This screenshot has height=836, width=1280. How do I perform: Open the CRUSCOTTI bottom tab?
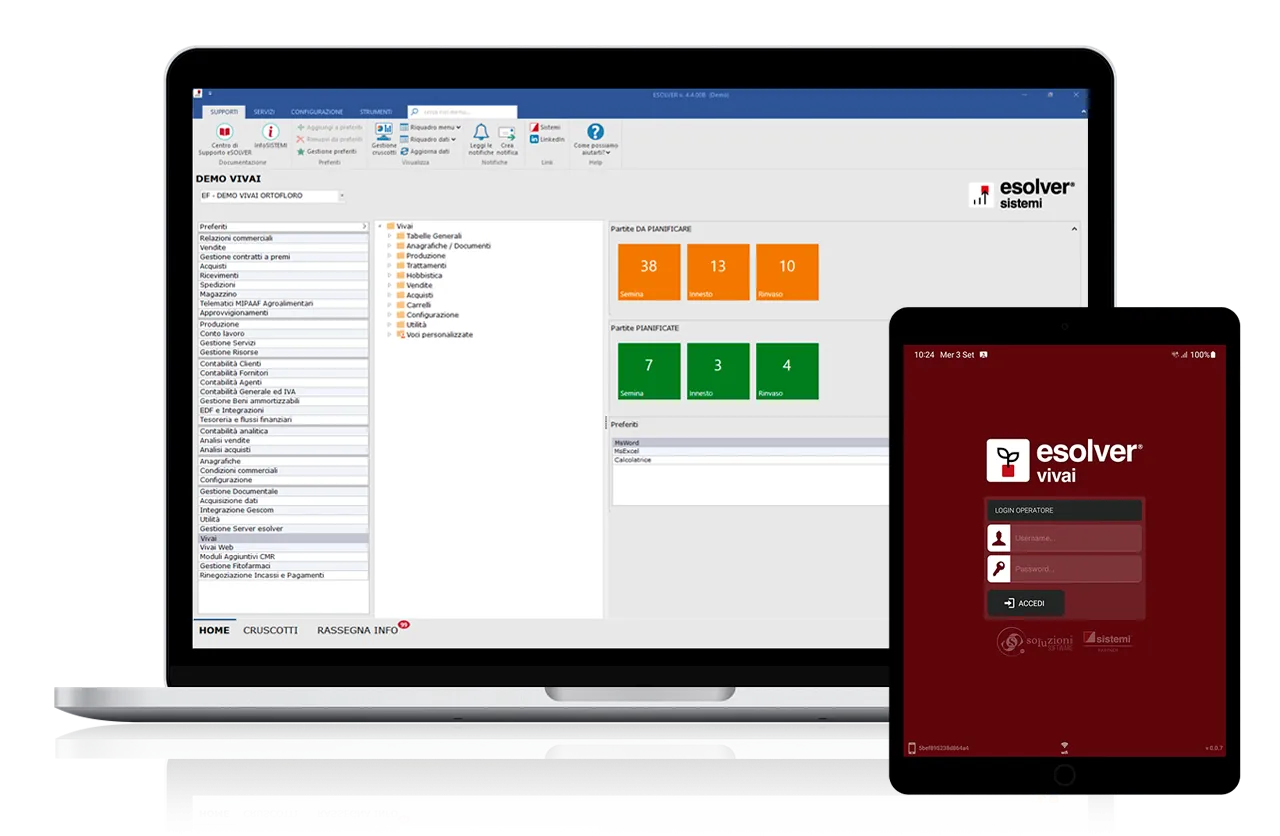(270, 631)
